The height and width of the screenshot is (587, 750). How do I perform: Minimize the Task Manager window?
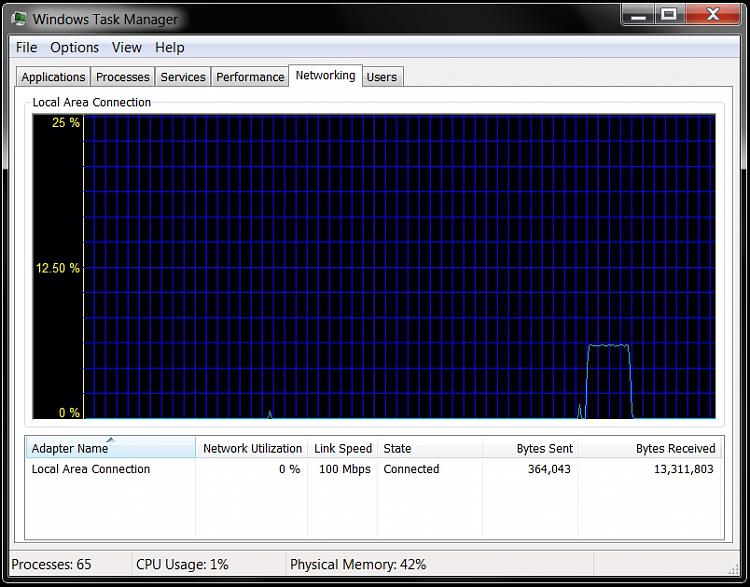point(638,14)
